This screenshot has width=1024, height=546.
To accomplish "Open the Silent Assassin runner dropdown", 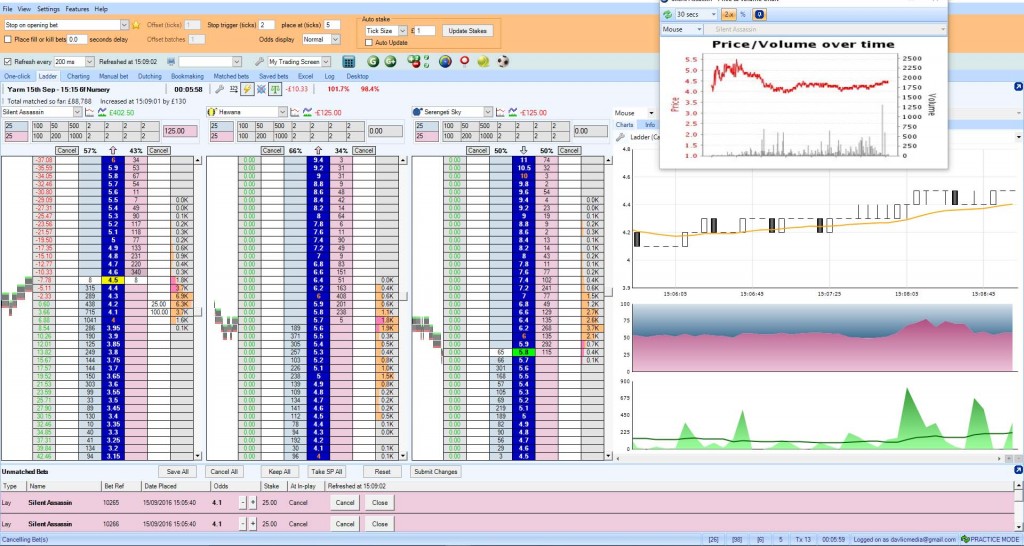I will click(x=77, y=112).
